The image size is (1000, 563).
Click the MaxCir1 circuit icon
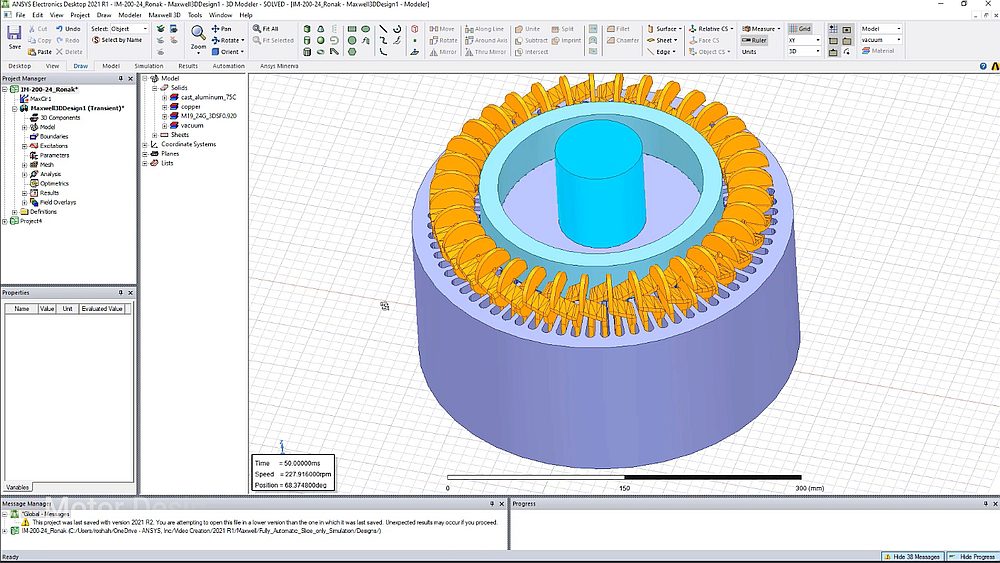click(24, 99)
